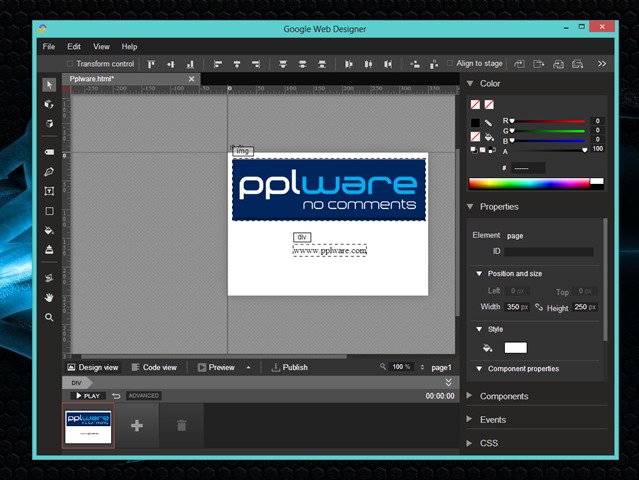
Task: Click Align bottom edges icon
Action: click(190, 64)
